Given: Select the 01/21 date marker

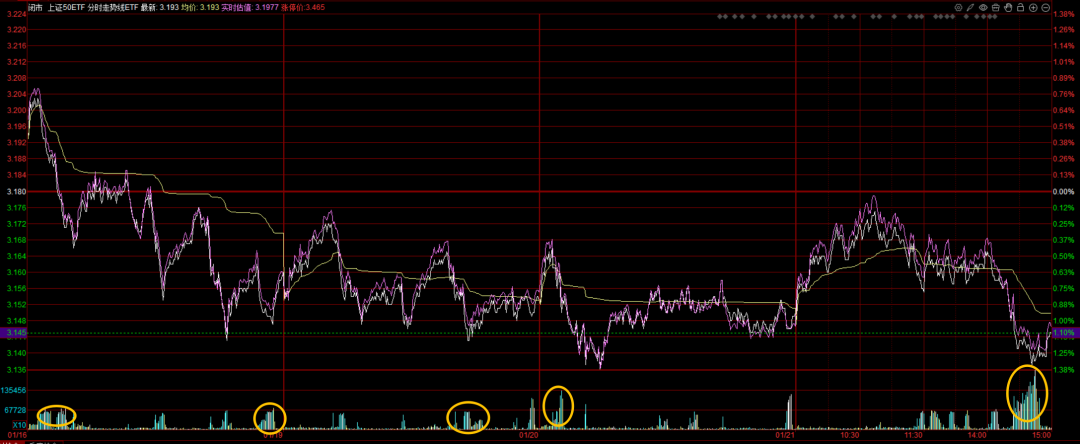Looking at the screenshot, I should [x=785, y=435].
